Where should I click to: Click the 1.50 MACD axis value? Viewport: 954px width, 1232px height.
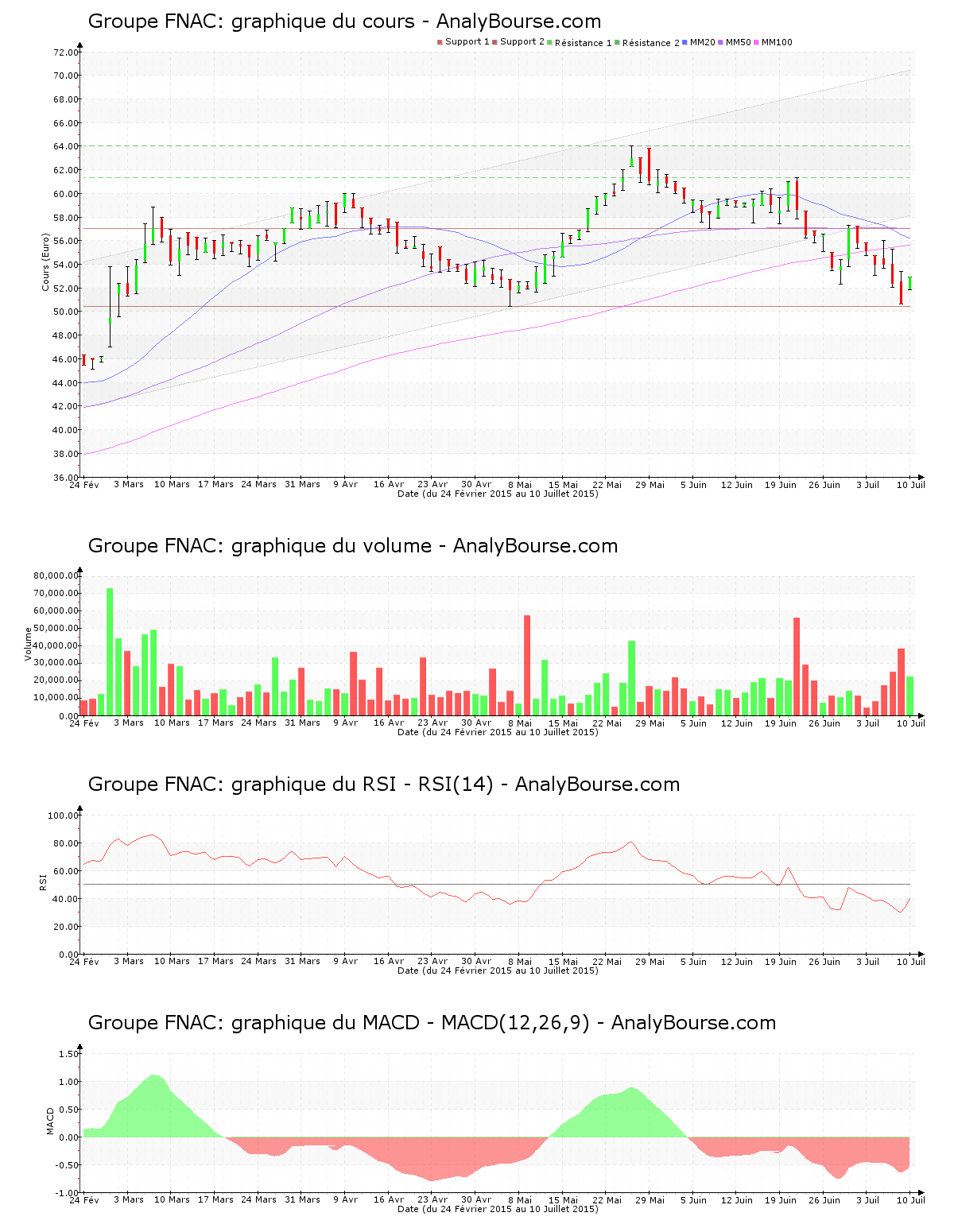(69, 1054)
